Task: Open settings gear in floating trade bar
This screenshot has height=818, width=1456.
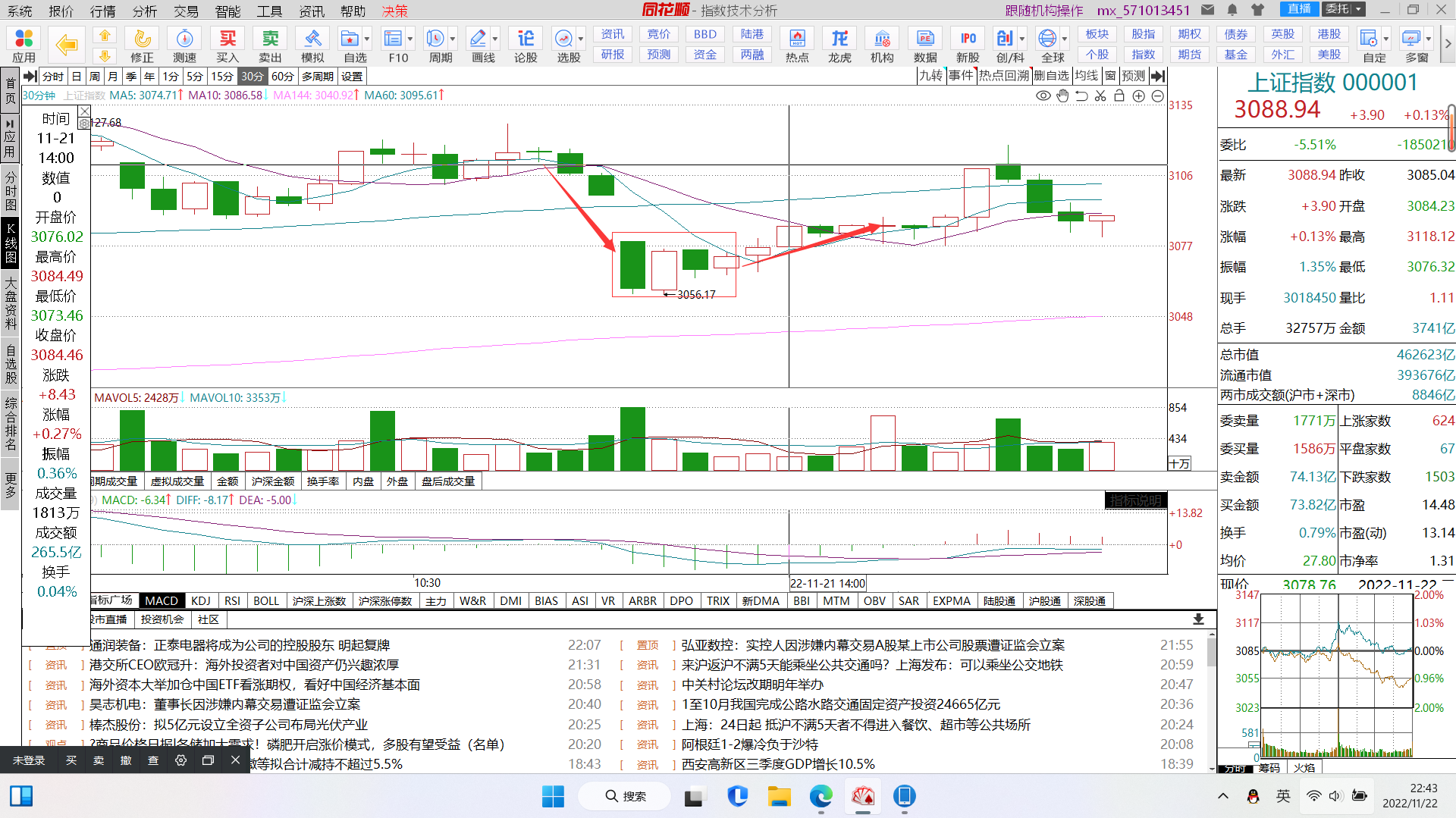Action: click(x=180, y=760)
